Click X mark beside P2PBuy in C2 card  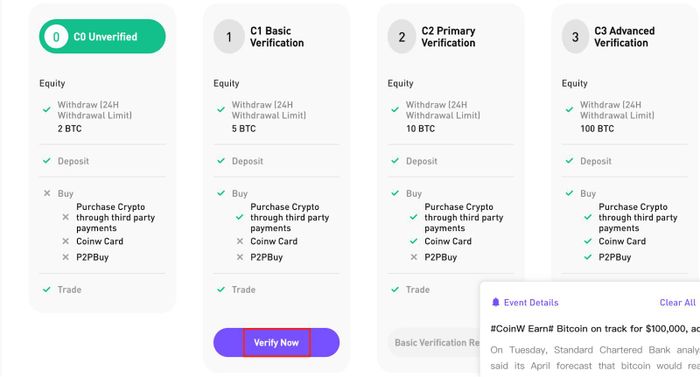(x=414, y=257)
